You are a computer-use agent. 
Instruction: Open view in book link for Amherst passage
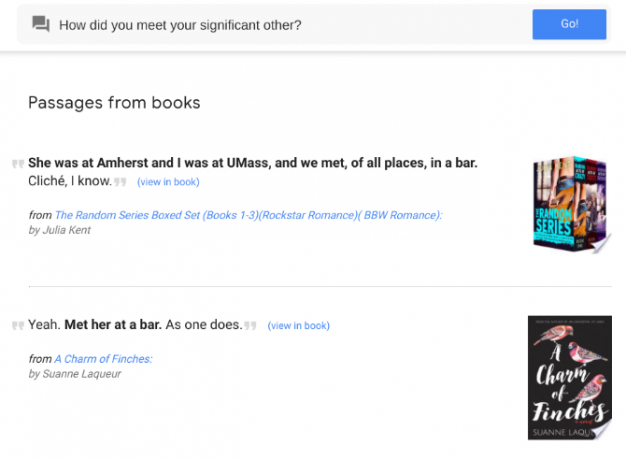(x=168, y=182)
